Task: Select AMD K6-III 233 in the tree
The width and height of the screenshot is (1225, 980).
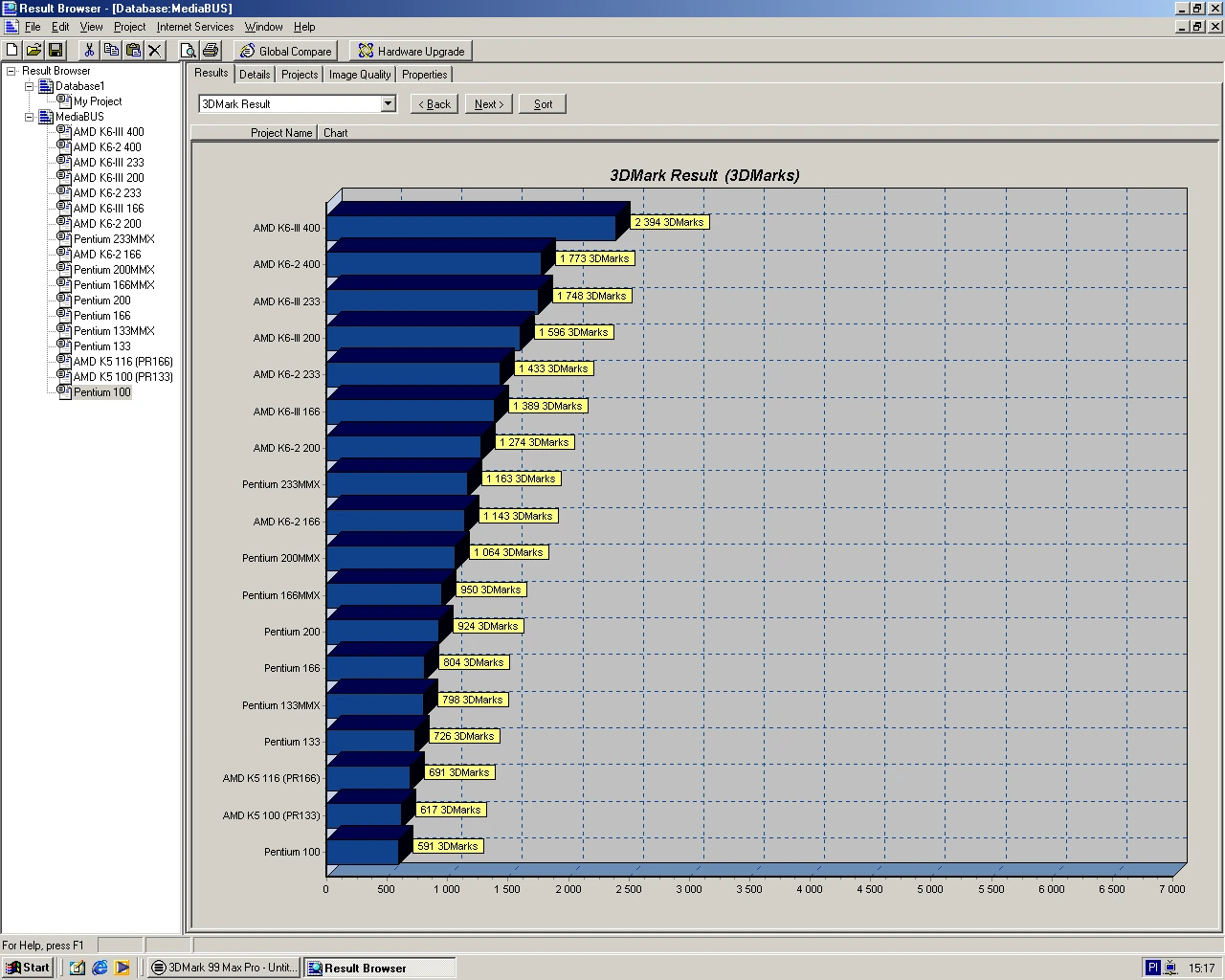Action: [109, 163]
